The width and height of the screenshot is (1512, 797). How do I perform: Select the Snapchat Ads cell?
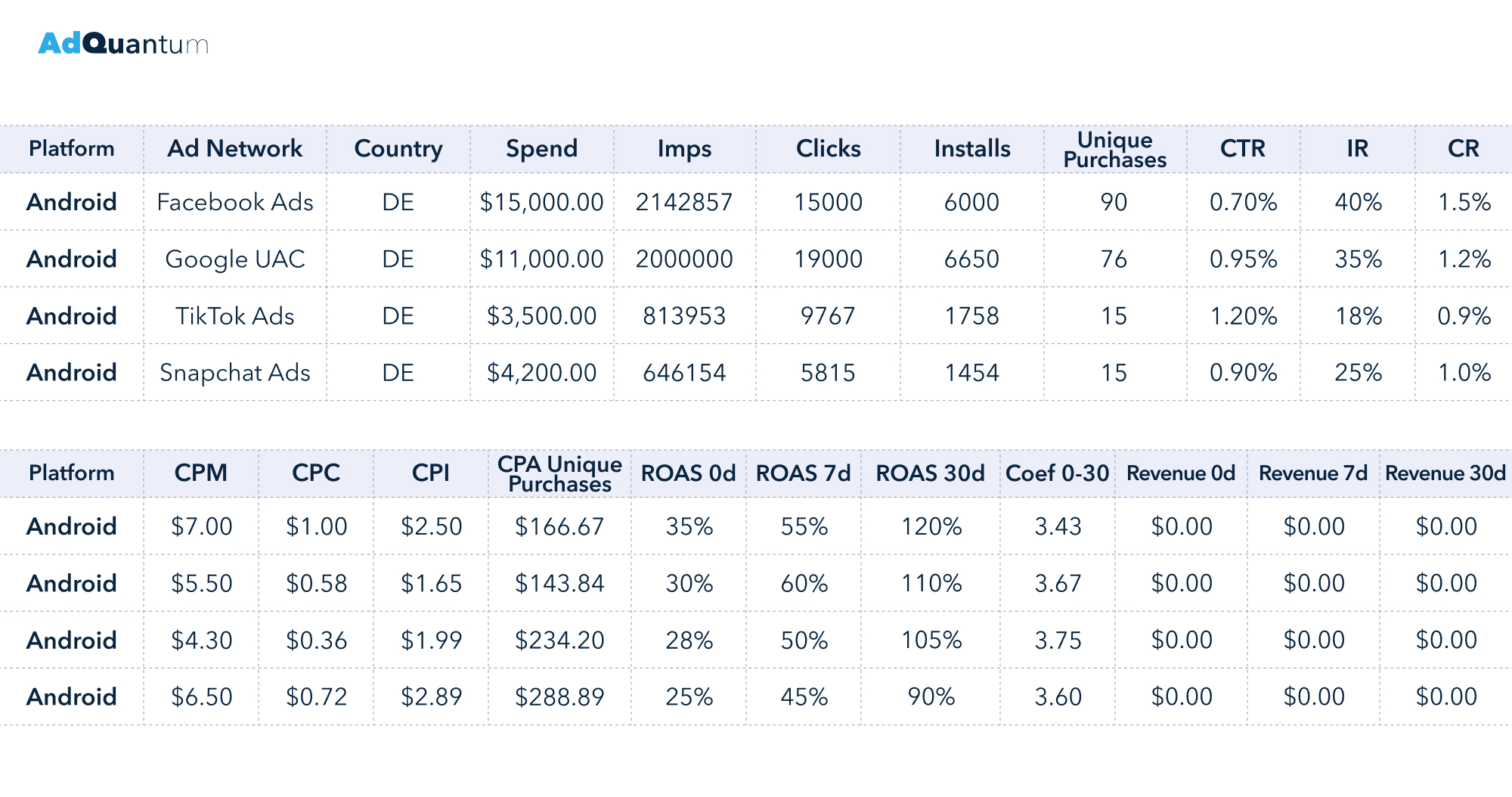[235, 374]
